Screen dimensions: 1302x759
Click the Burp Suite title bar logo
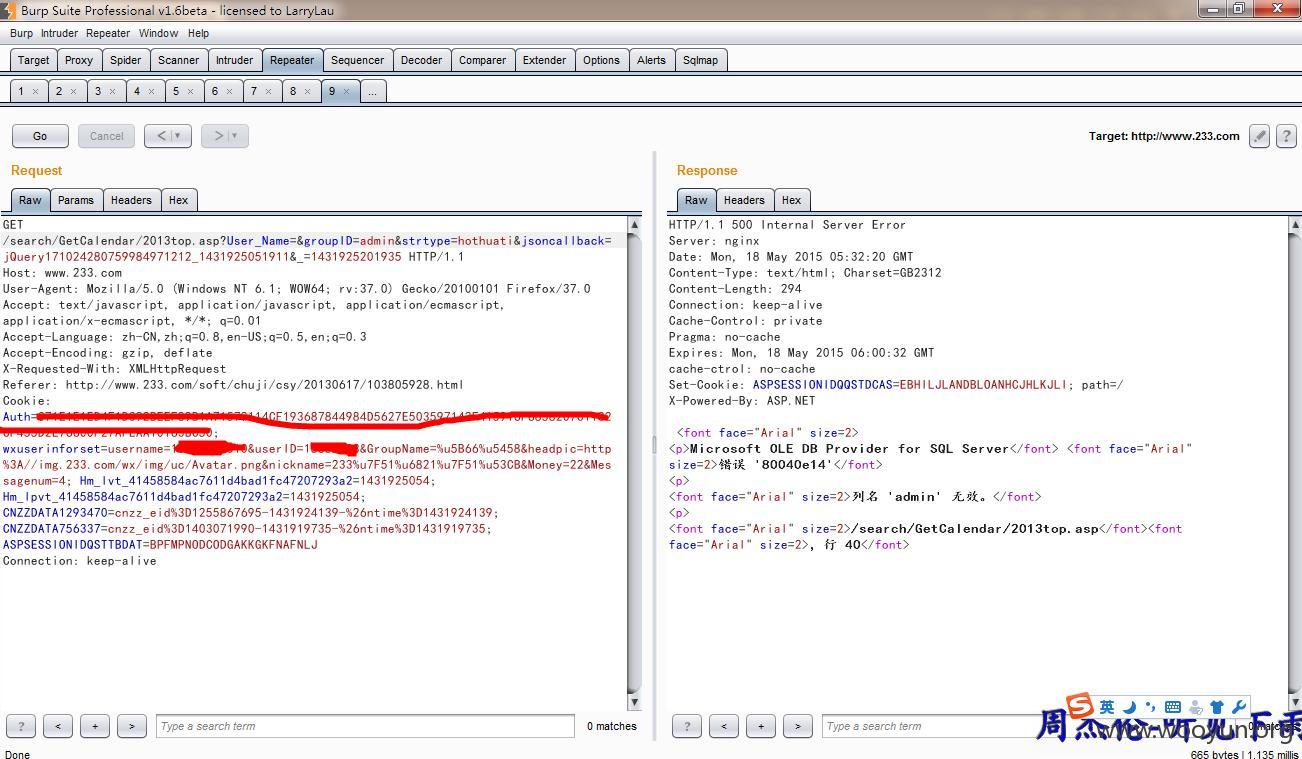(9, 10)
